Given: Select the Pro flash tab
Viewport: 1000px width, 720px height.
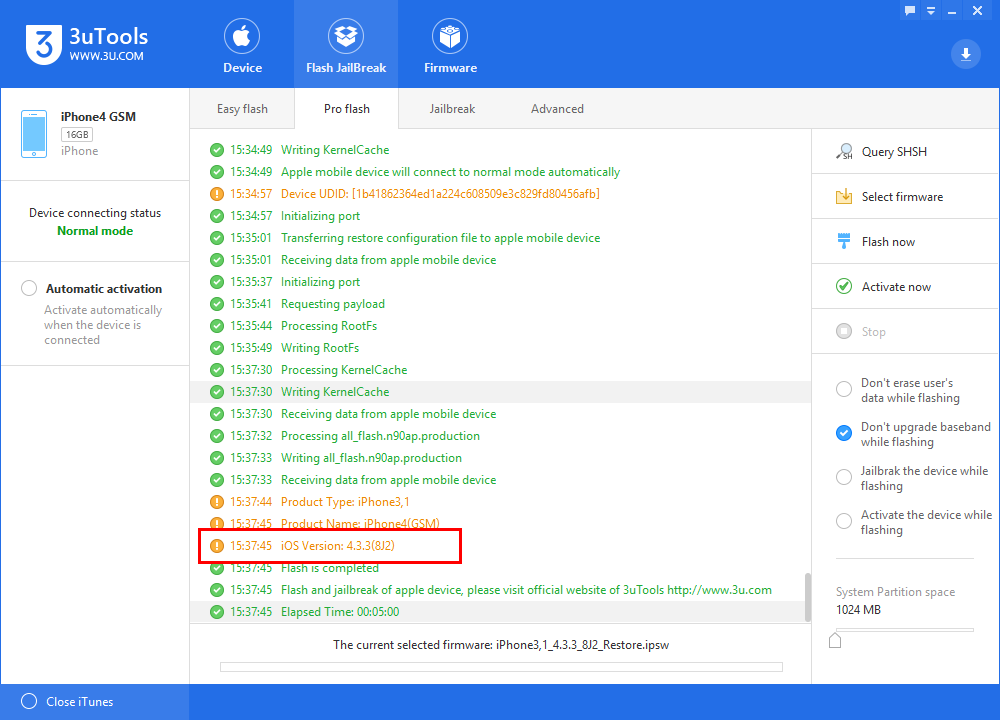Looking at the screenshot, I should [346, 109].
